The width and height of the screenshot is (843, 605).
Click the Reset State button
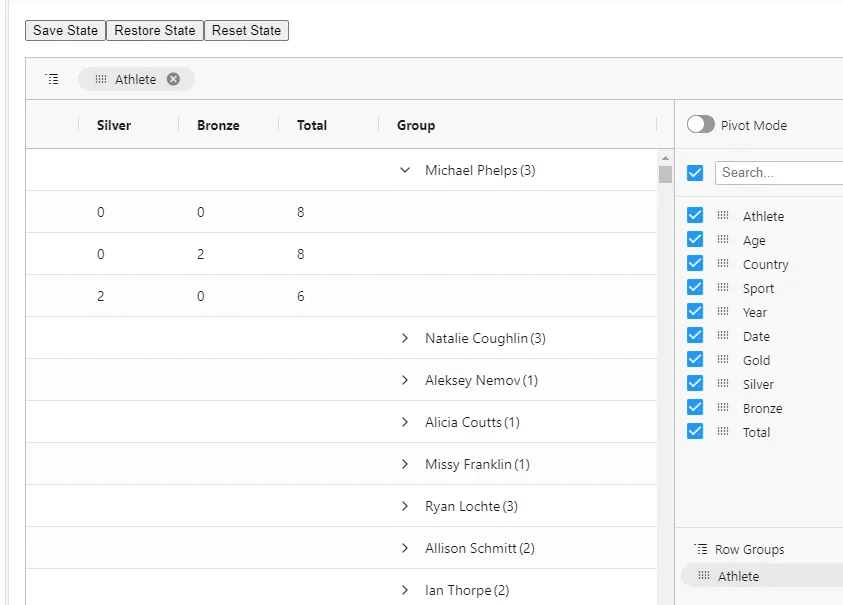pos(246,31)
